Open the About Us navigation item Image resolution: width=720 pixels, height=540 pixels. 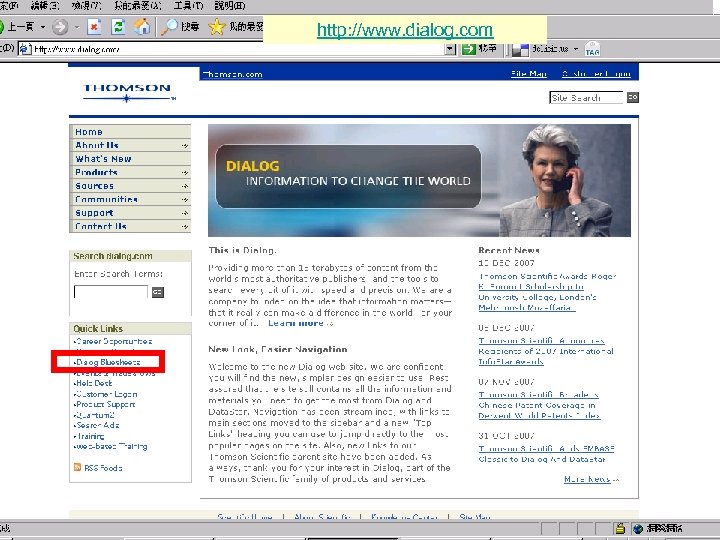click(x=130, y=145)
